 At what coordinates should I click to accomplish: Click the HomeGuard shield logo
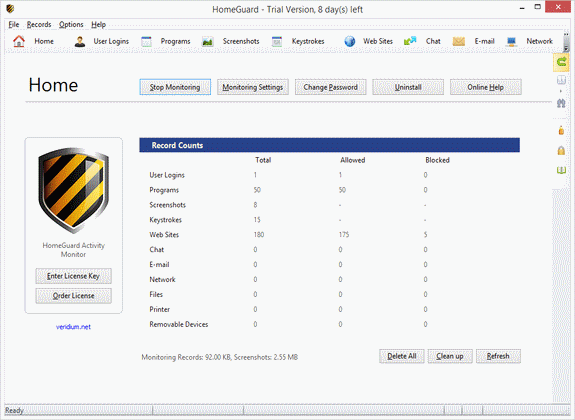coord(73,190)
